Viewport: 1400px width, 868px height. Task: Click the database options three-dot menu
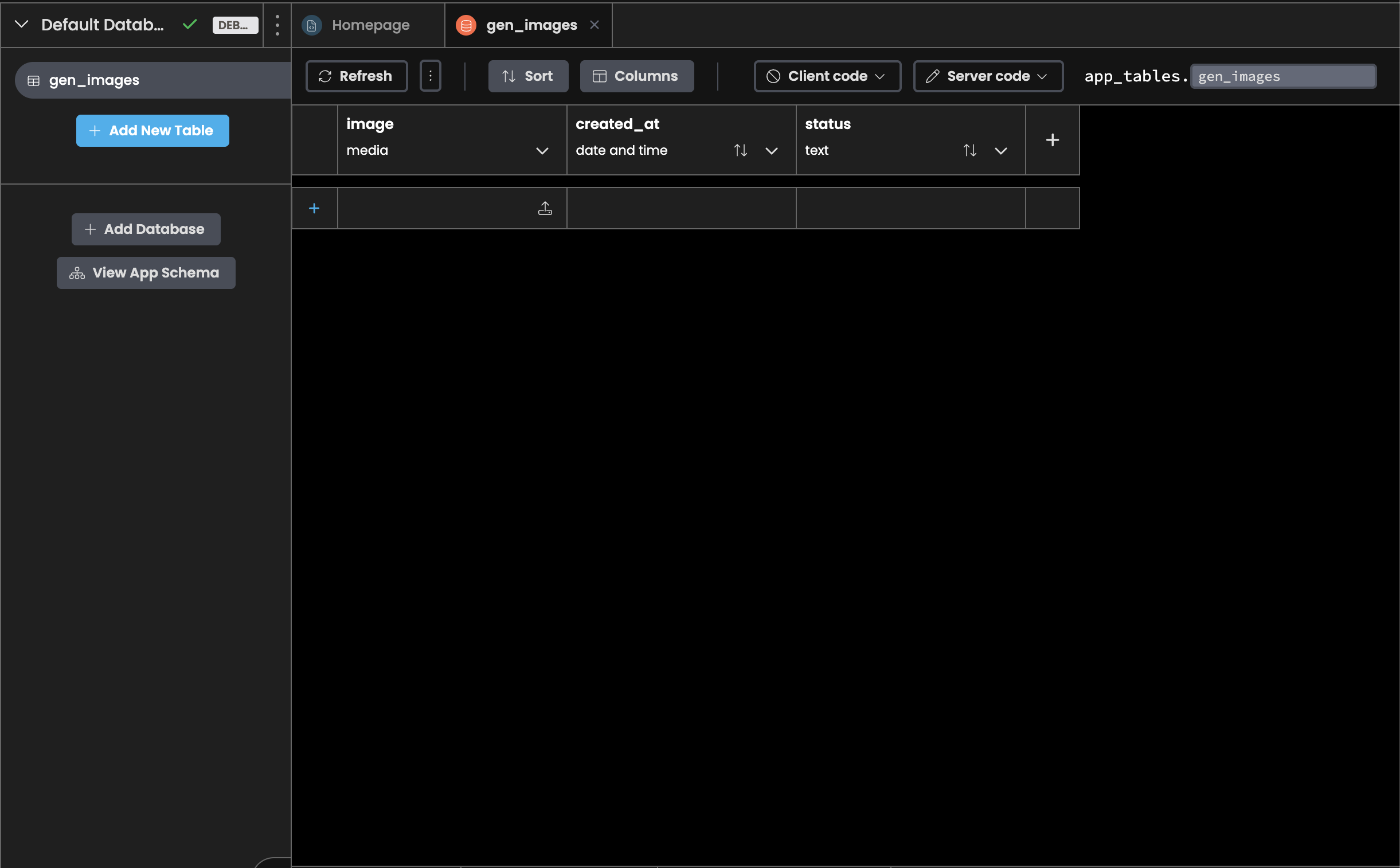coord(277,25)
